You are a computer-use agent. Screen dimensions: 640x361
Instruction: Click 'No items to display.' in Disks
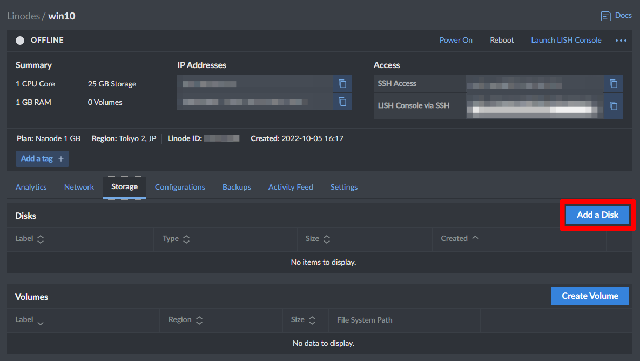[x=323, y=262]
